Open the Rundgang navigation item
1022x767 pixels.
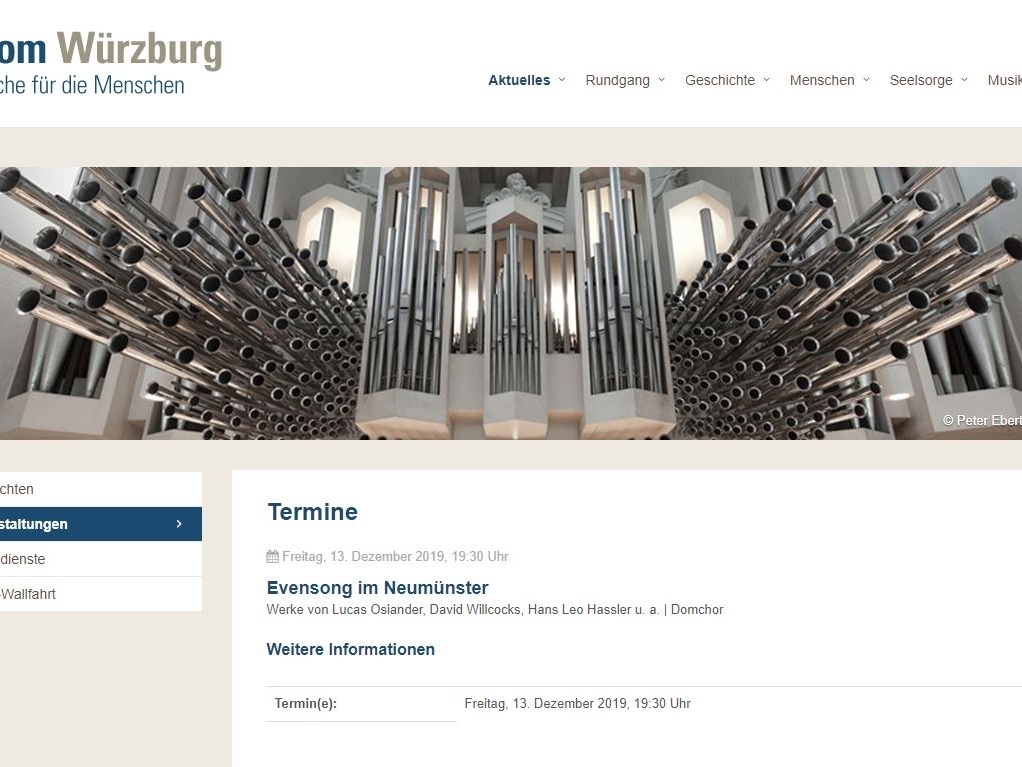[x=617, y=80]
